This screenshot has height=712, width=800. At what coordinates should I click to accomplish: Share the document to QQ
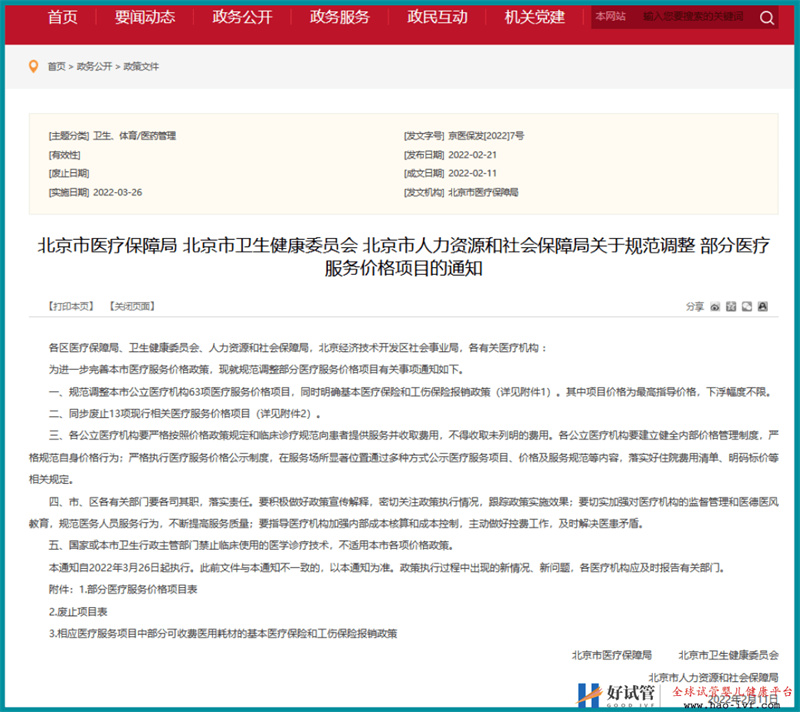[x=763, y=306]
